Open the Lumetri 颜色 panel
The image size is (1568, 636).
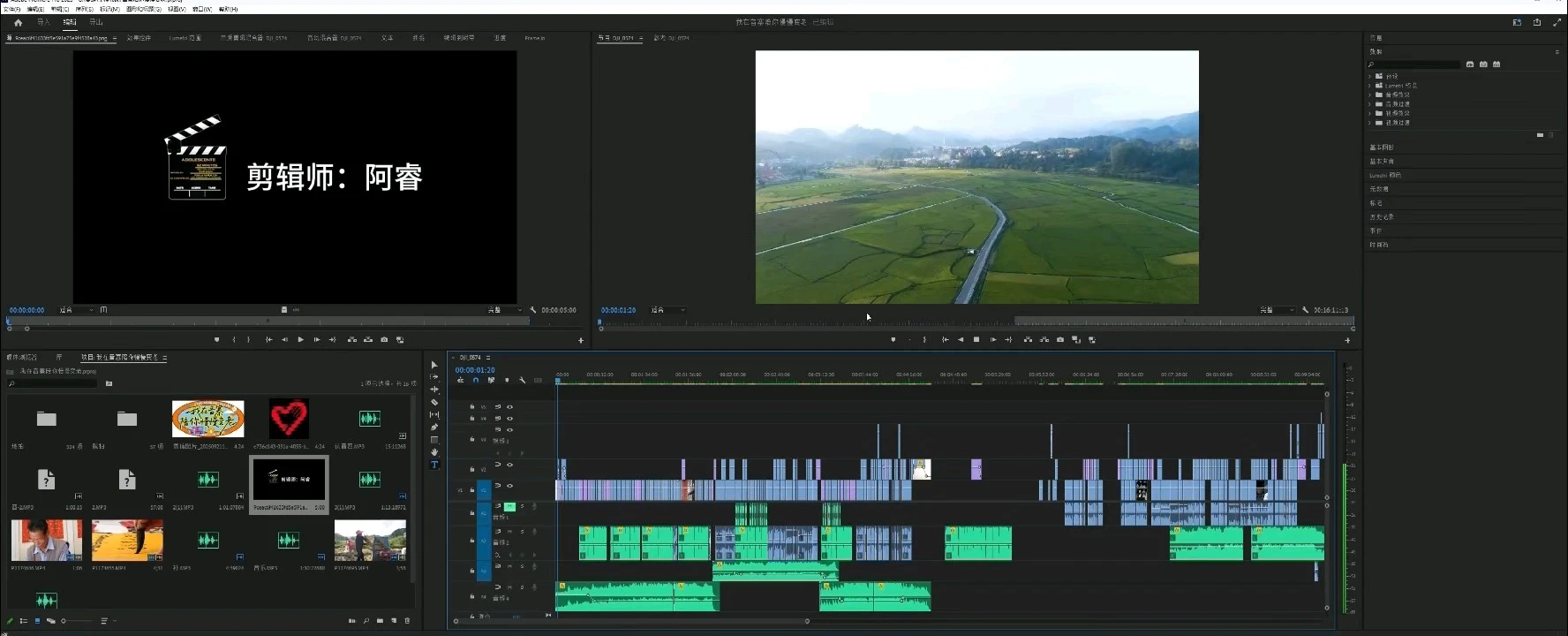tap(1384, 176)
